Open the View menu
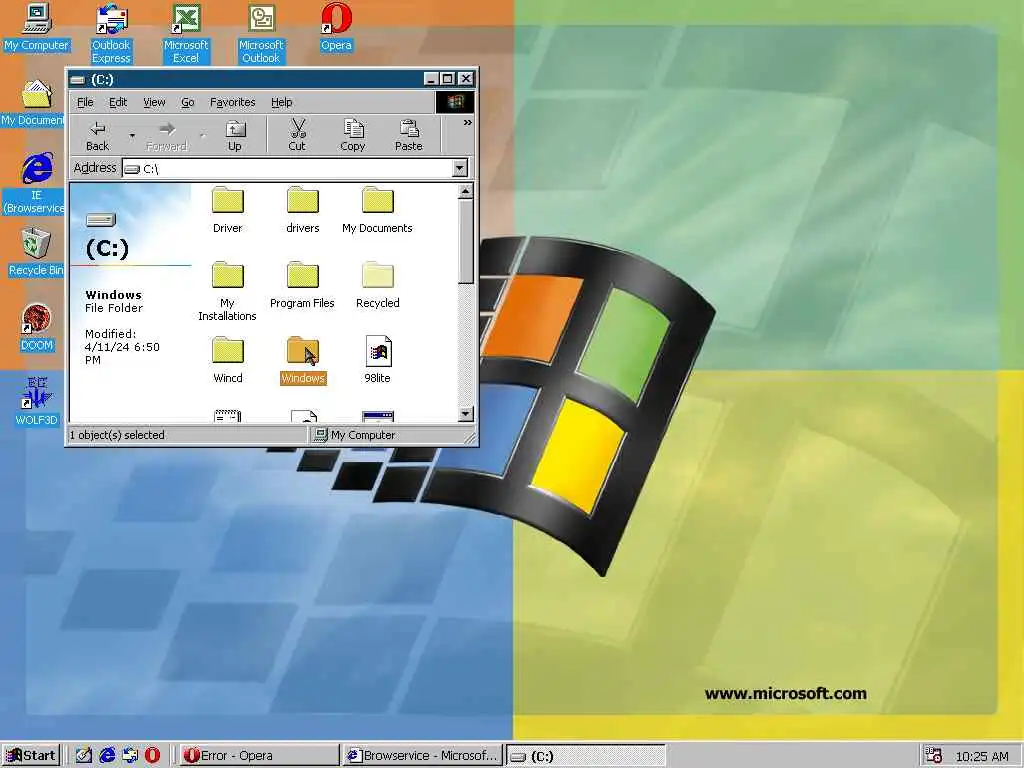Image resolution: width=1024 pixels, height=768 pixels. 154,102
